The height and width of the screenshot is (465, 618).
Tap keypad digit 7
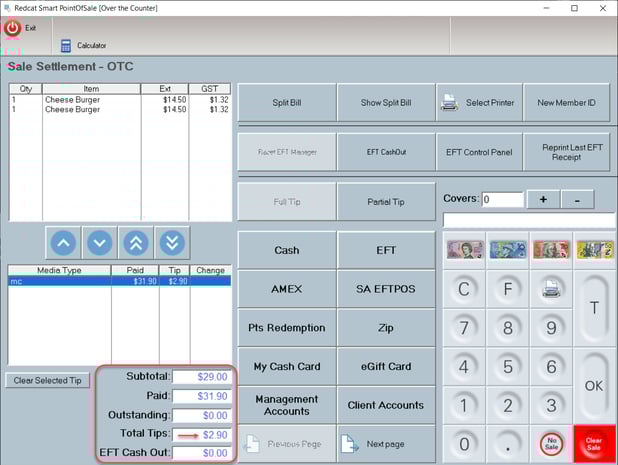click(464, 327)
